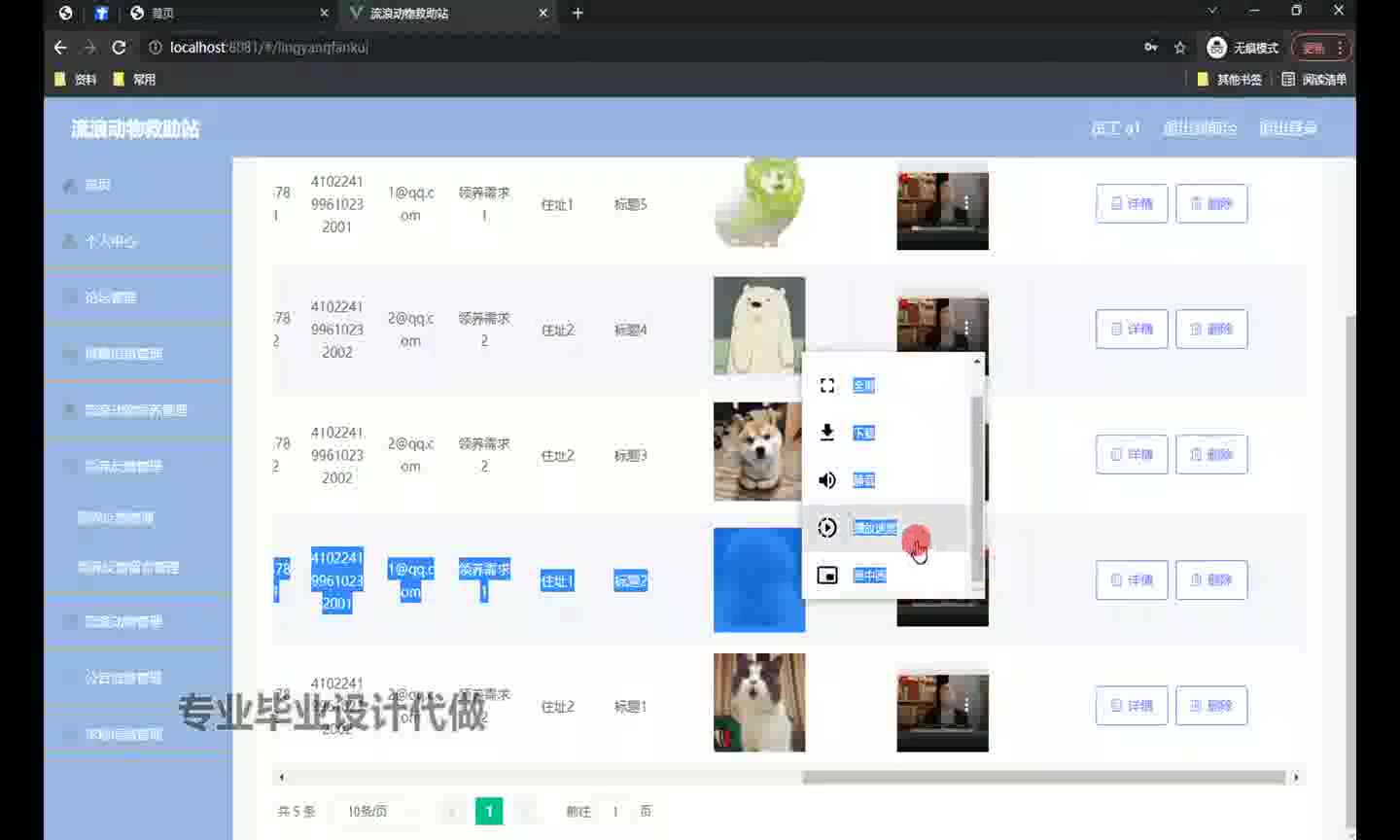Open the browser tab search chevron
The image size is (1400, 840).
pyautogui.click(x=1212, y=12)
